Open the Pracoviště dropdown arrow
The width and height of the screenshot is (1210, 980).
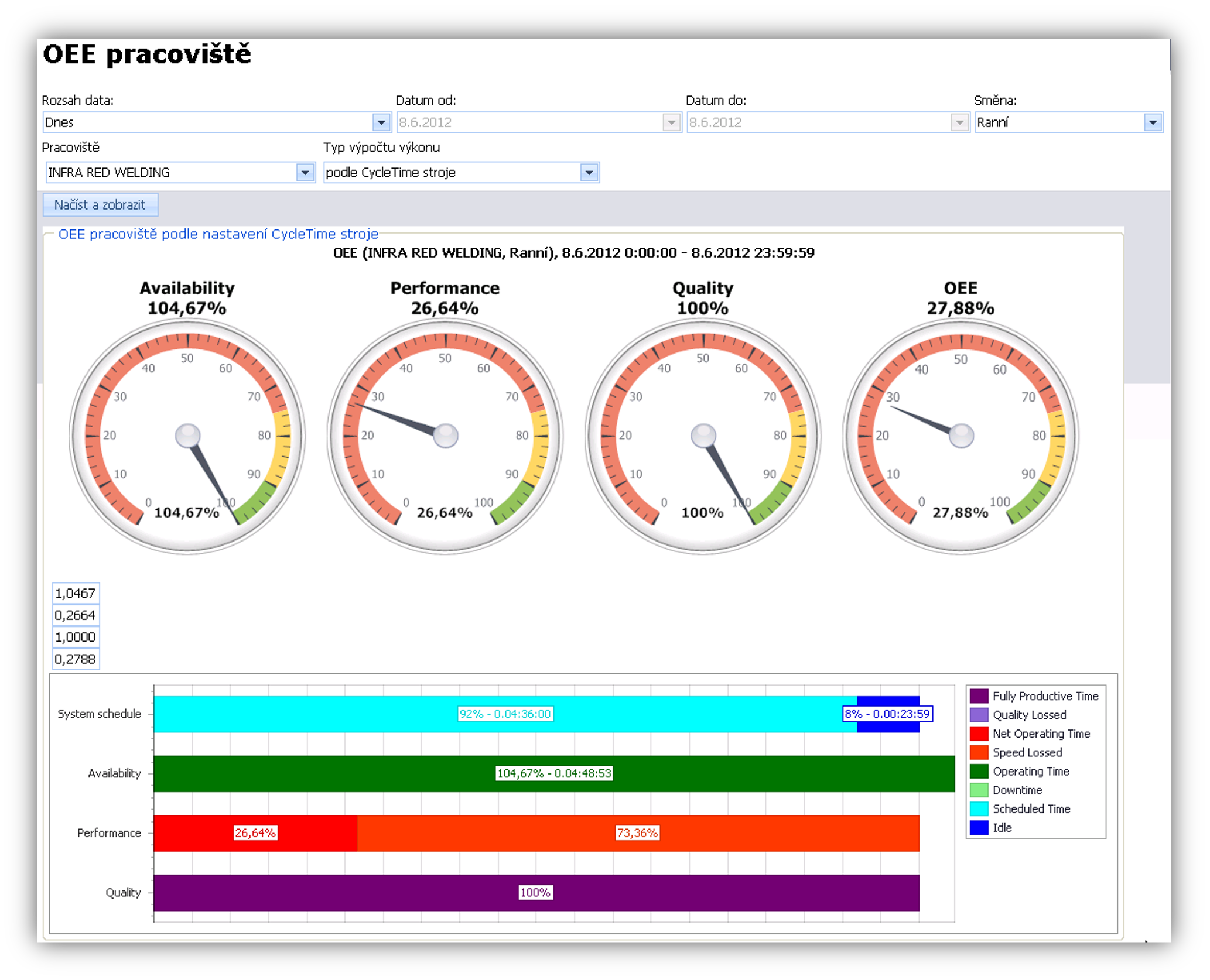[305, 173]
